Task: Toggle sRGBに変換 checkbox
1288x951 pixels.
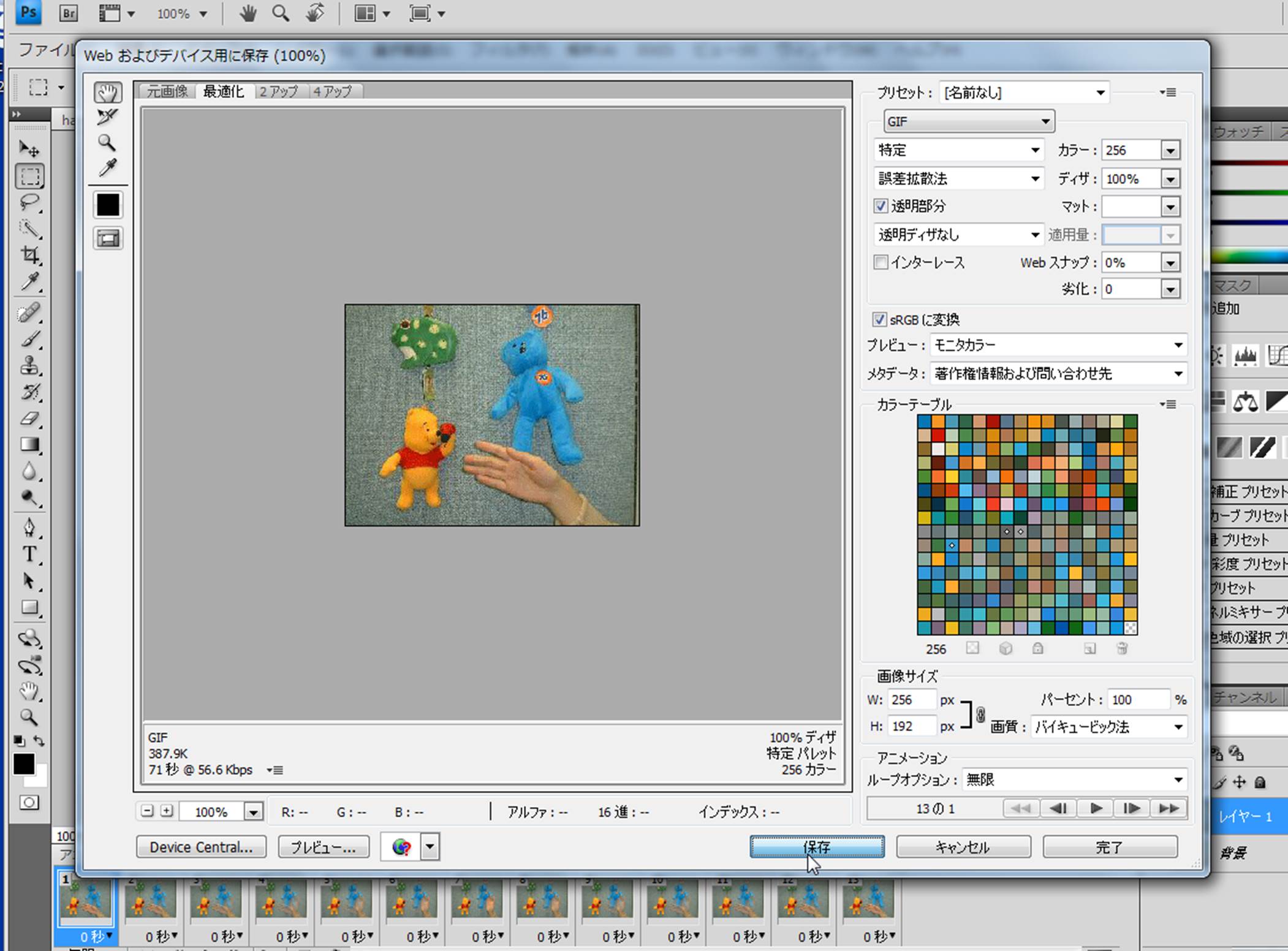Action: click(x=879, y=319)
